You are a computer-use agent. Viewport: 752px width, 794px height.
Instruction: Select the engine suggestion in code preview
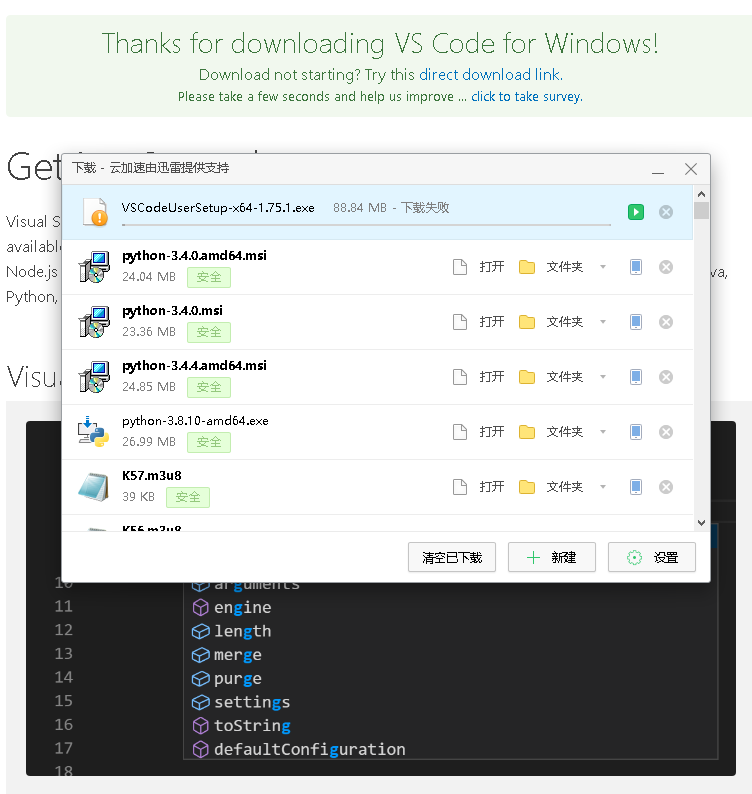(x=232, y=607)
